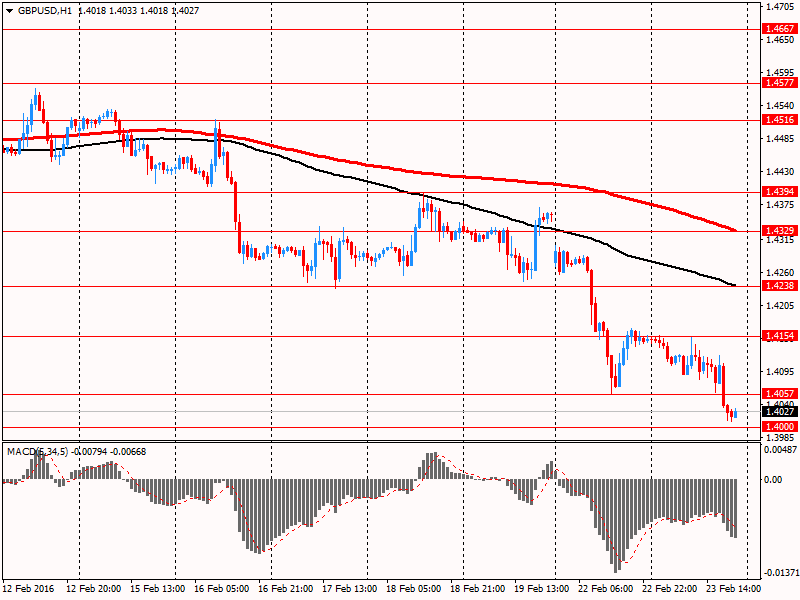The width and height of the screenshot is (800, 600).
Task: Click the 17 Feb 13:00 time label
Action: coord(349,589)
